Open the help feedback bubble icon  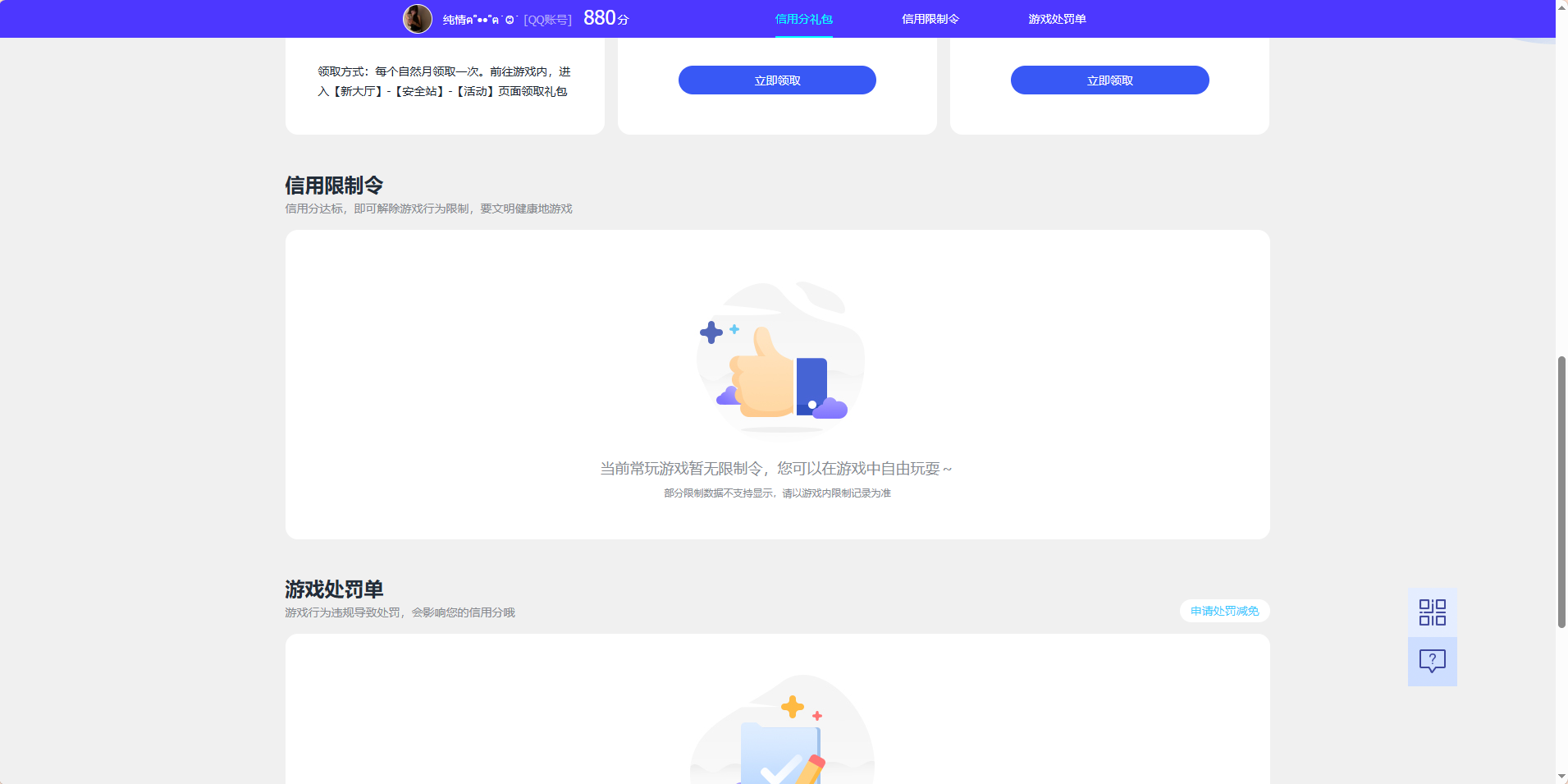pos(1431,661)
